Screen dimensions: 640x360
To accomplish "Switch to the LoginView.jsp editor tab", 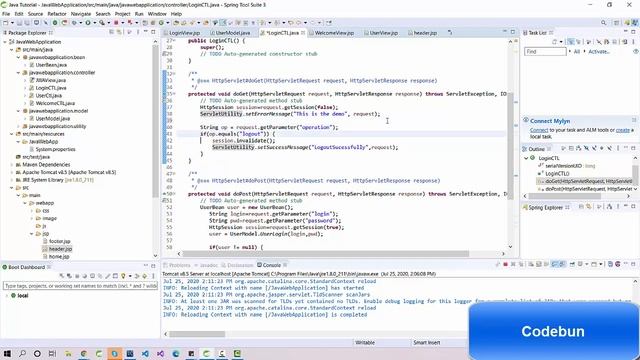I will coord(184,33).
